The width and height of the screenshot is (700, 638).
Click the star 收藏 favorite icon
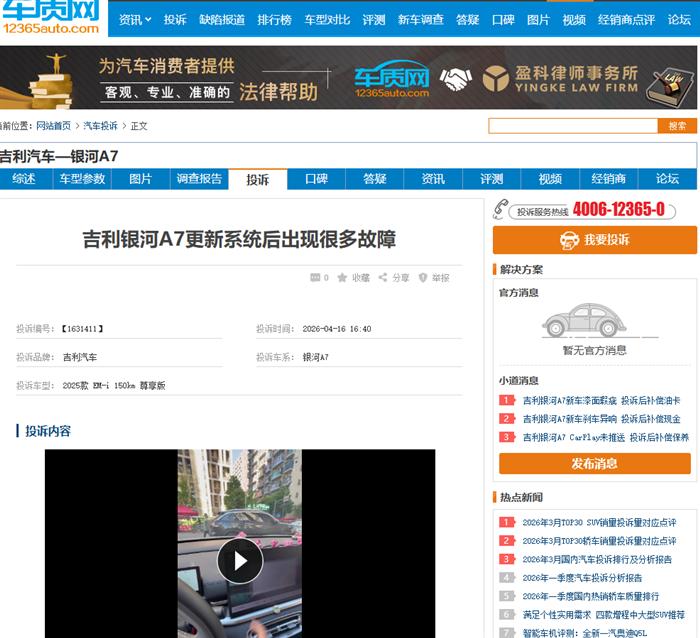(x=343, y=278)
